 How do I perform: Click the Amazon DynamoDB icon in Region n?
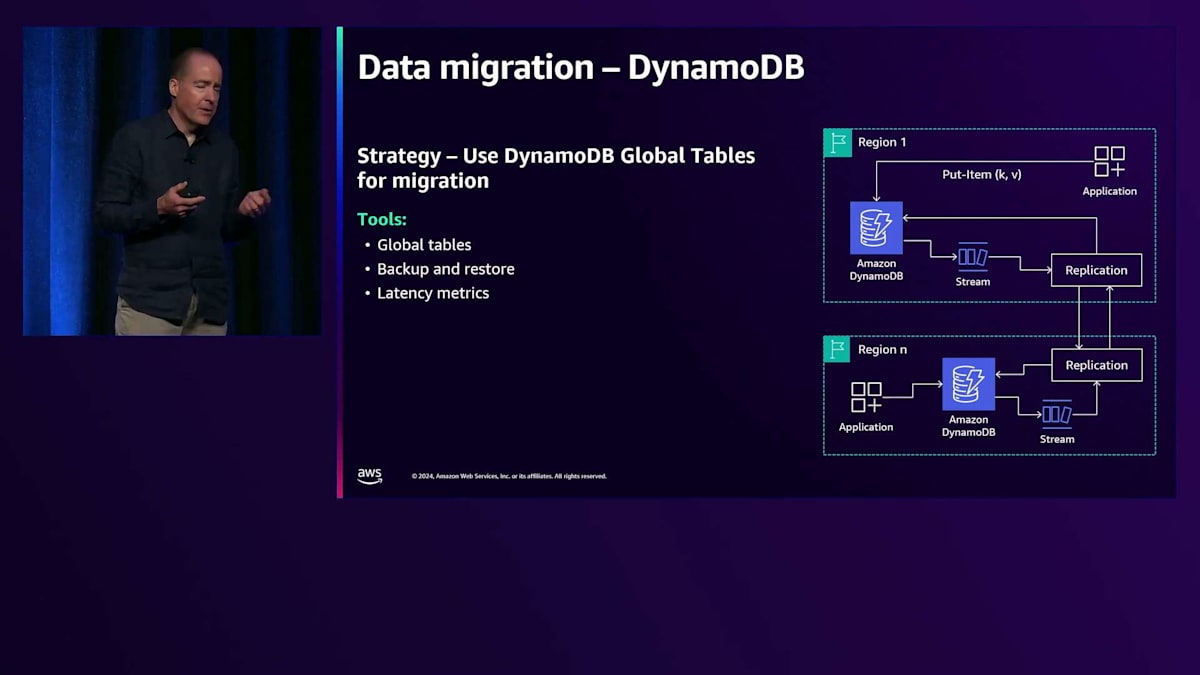[968, 384]
